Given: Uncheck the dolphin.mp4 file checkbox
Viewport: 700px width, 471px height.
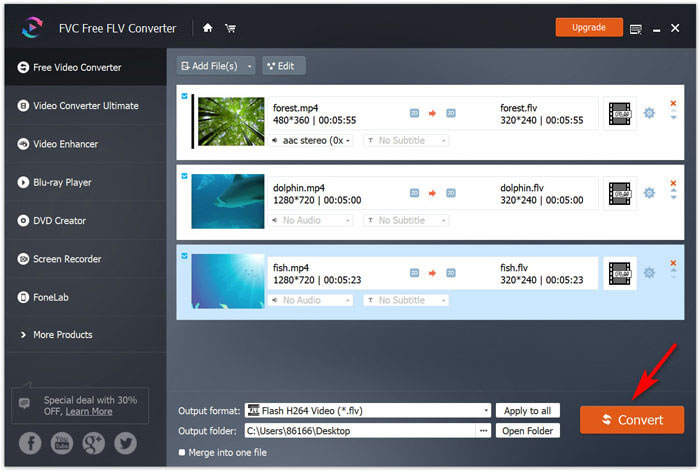Looking at the screenshot, I should [184, 176].
